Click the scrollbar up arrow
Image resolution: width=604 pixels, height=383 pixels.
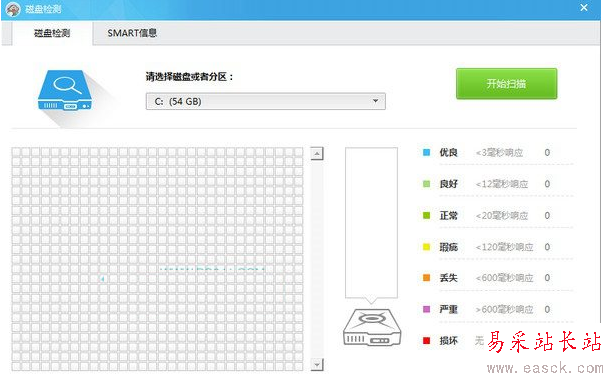click(317, 154)
